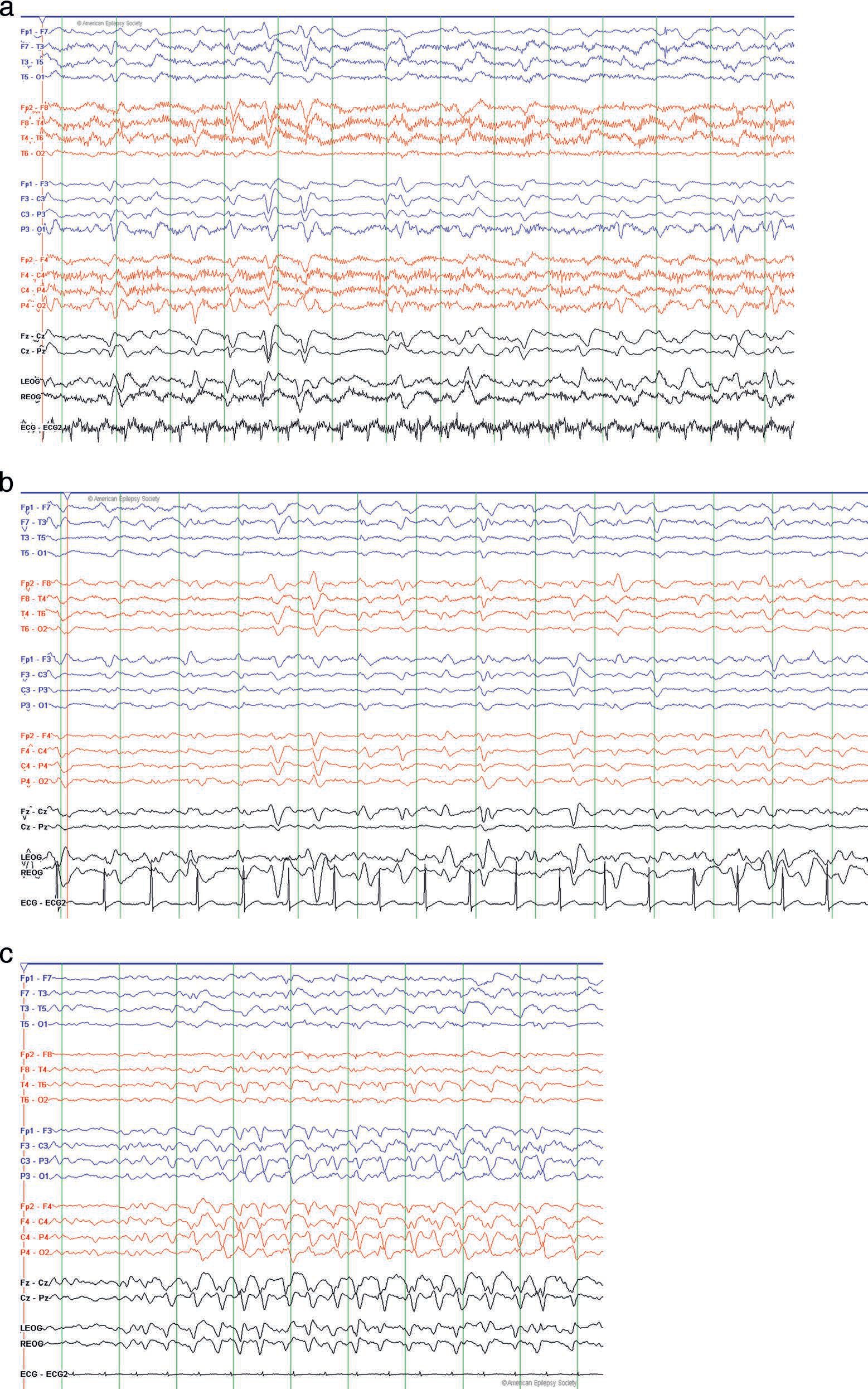Select the P3 - O1 channel label in panel b
The image size is (868, 1389).
34,705
